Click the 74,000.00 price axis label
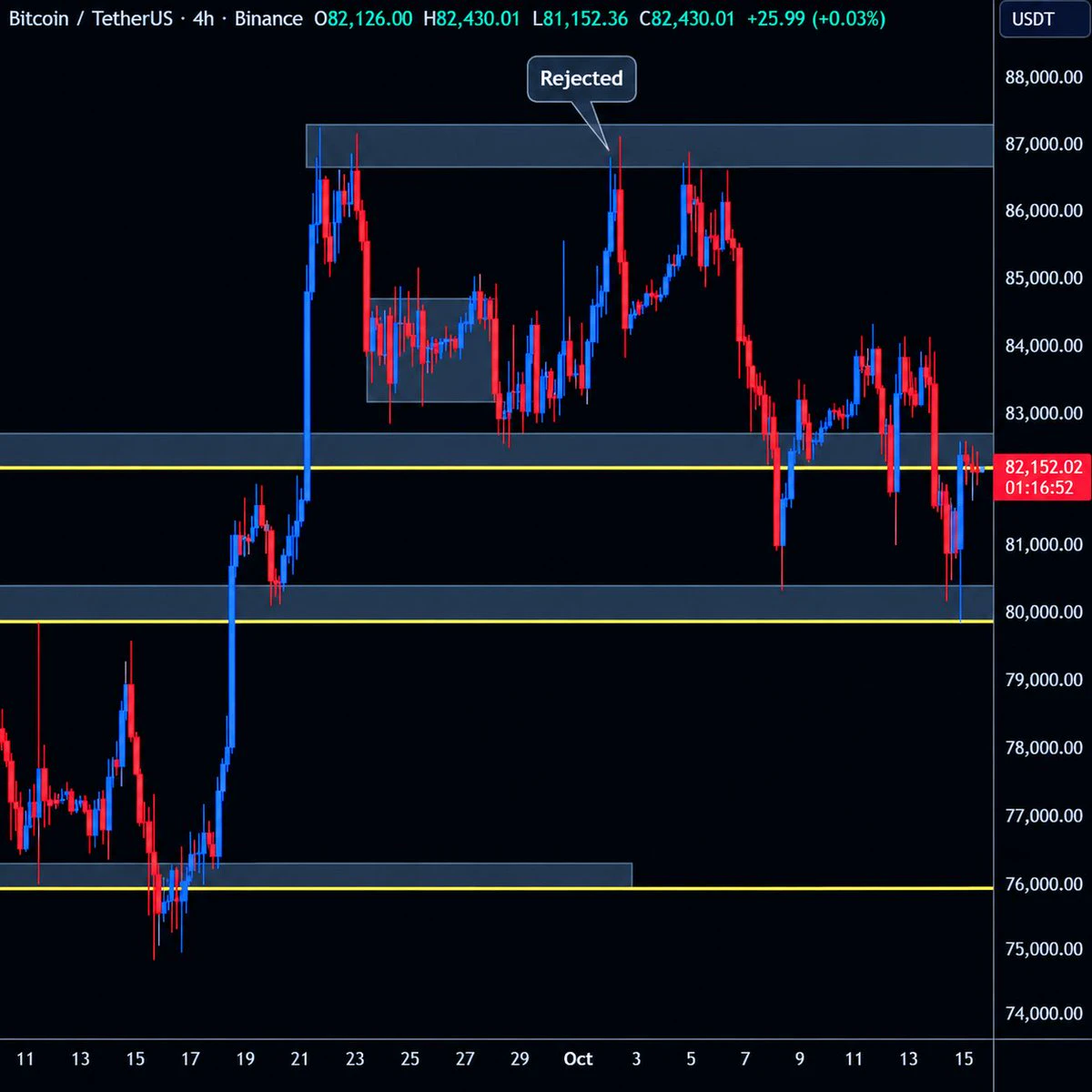This screenshot has height=1092, width=1092. (x=1044, y=1014)
